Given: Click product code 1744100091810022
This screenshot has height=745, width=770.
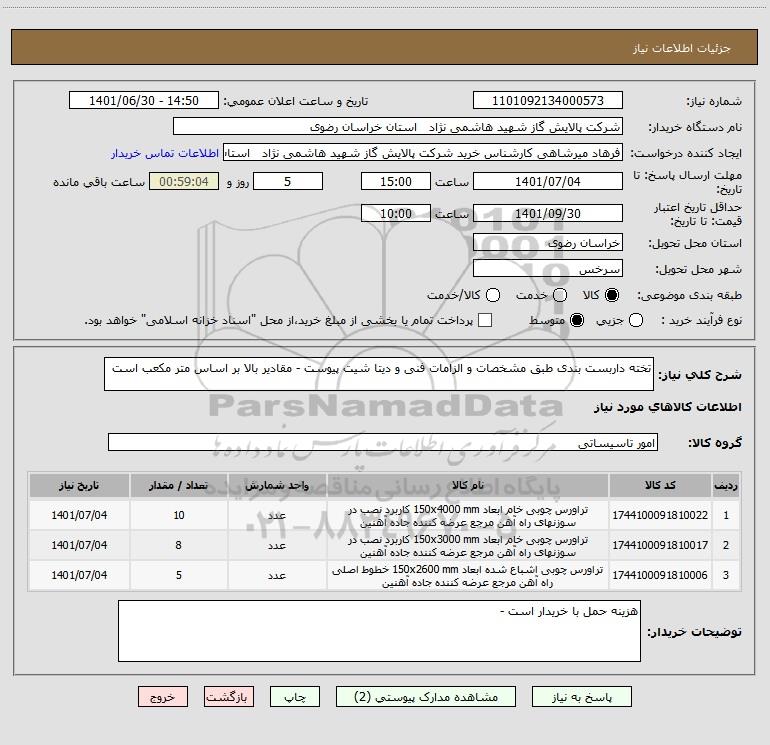Looking at the screenshot, I should (660, 515).
